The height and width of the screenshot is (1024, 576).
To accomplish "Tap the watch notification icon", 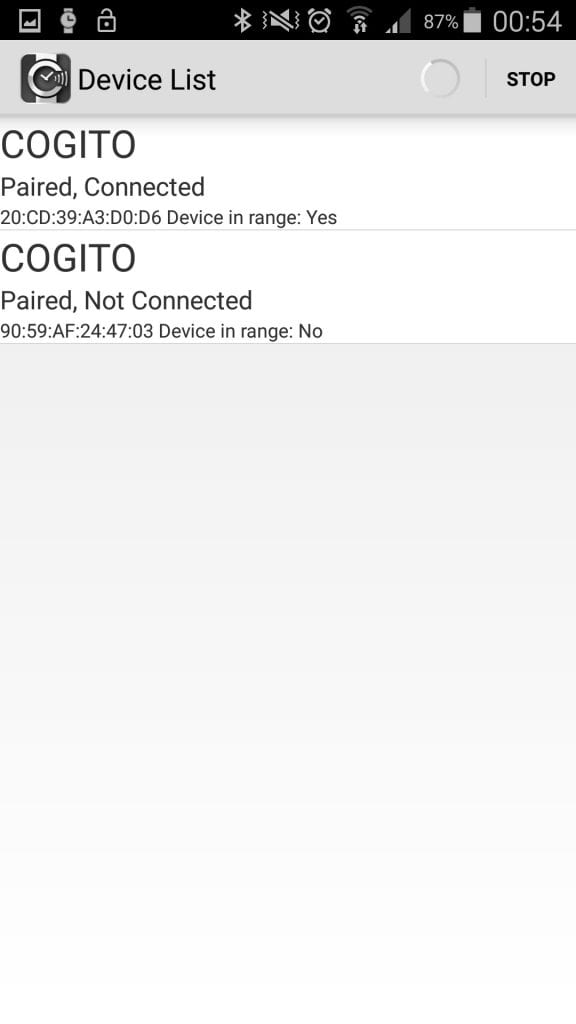I will point(68,21).
